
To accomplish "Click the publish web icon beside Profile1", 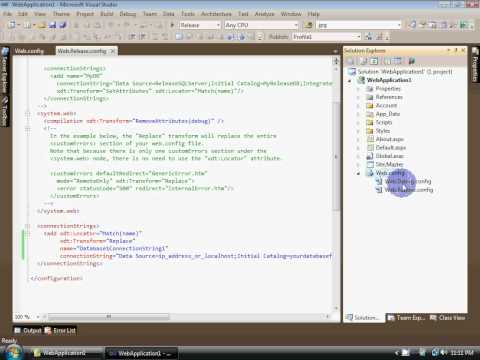I will (369, 37).
